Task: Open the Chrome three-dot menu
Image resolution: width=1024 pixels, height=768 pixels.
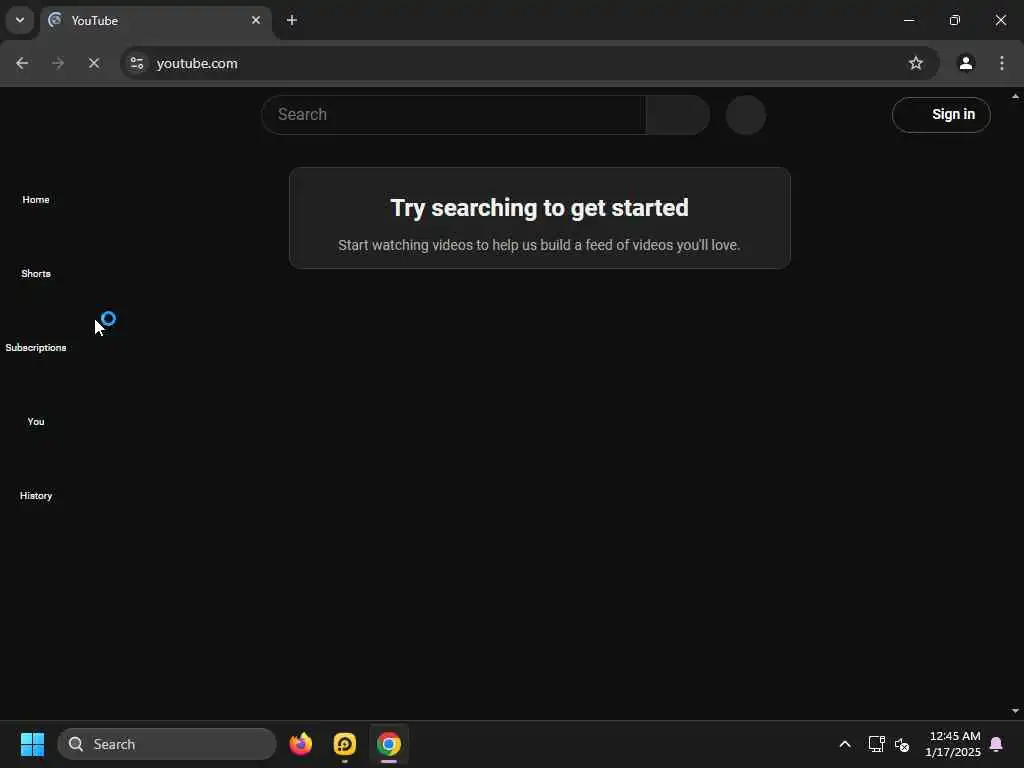Action: [x=1002, y=63]
